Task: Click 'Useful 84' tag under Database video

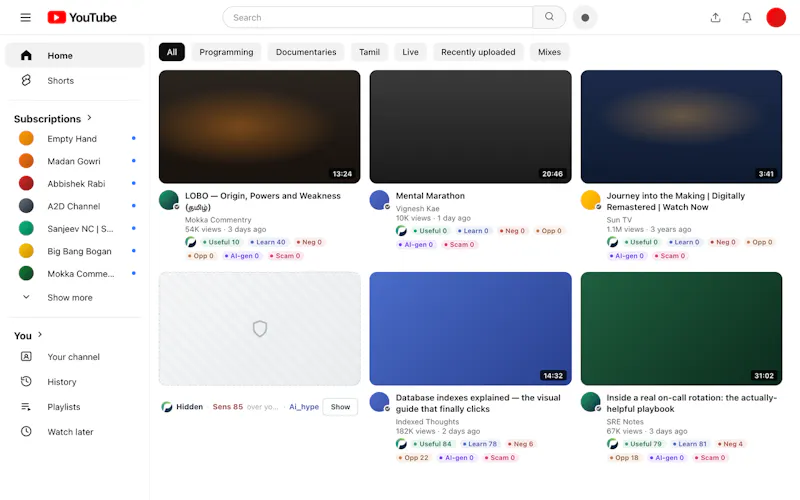Action: (432, 444)
